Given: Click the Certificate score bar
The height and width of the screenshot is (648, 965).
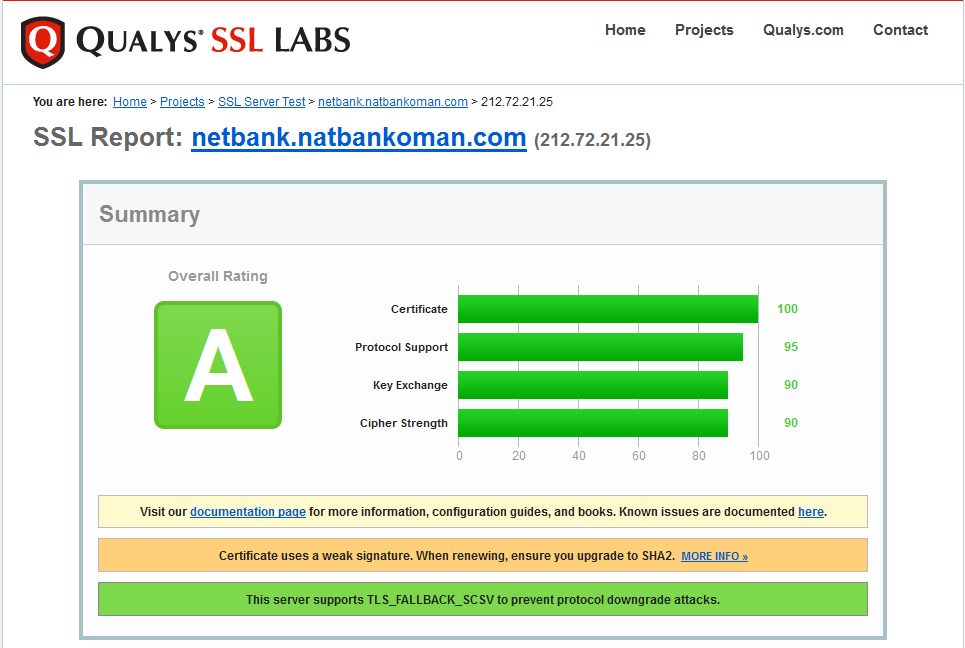Looking at the screenshot, I should click(x=608, y=309).
